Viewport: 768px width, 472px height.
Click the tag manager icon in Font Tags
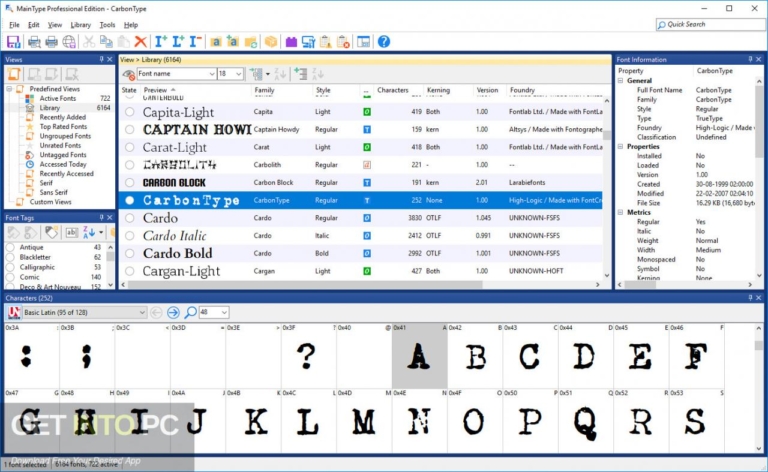(51, 232)
